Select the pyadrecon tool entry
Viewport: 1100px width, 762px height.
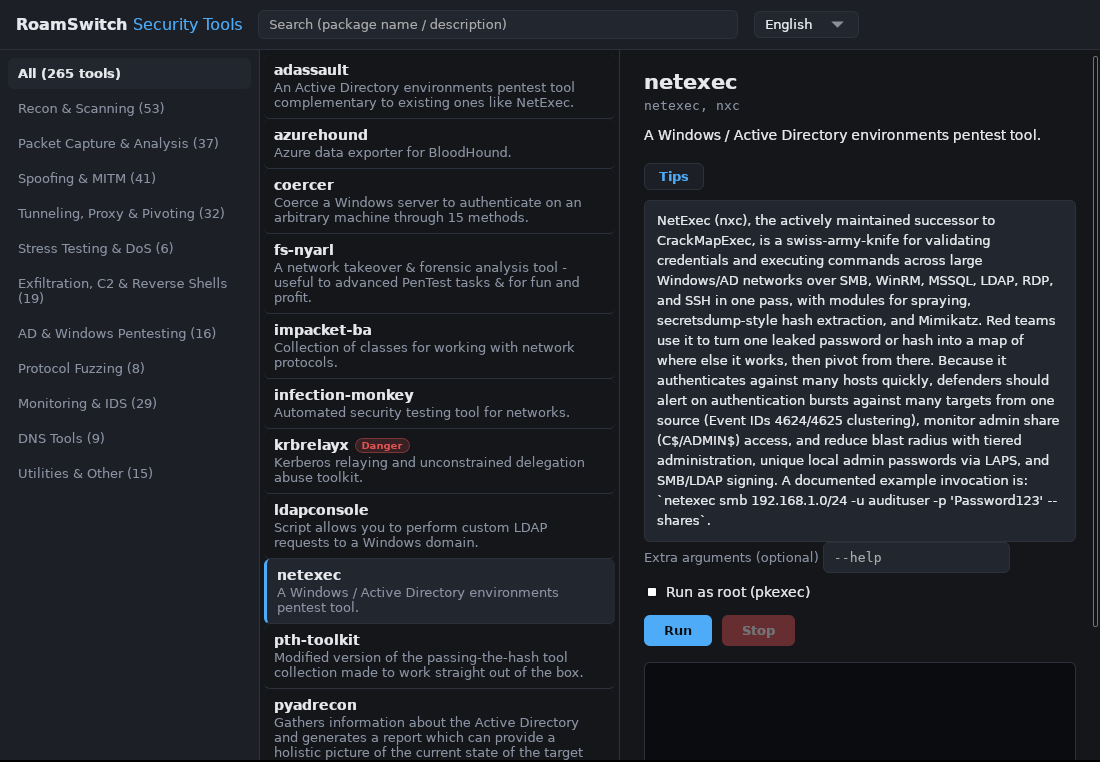(x=439, y=726)
